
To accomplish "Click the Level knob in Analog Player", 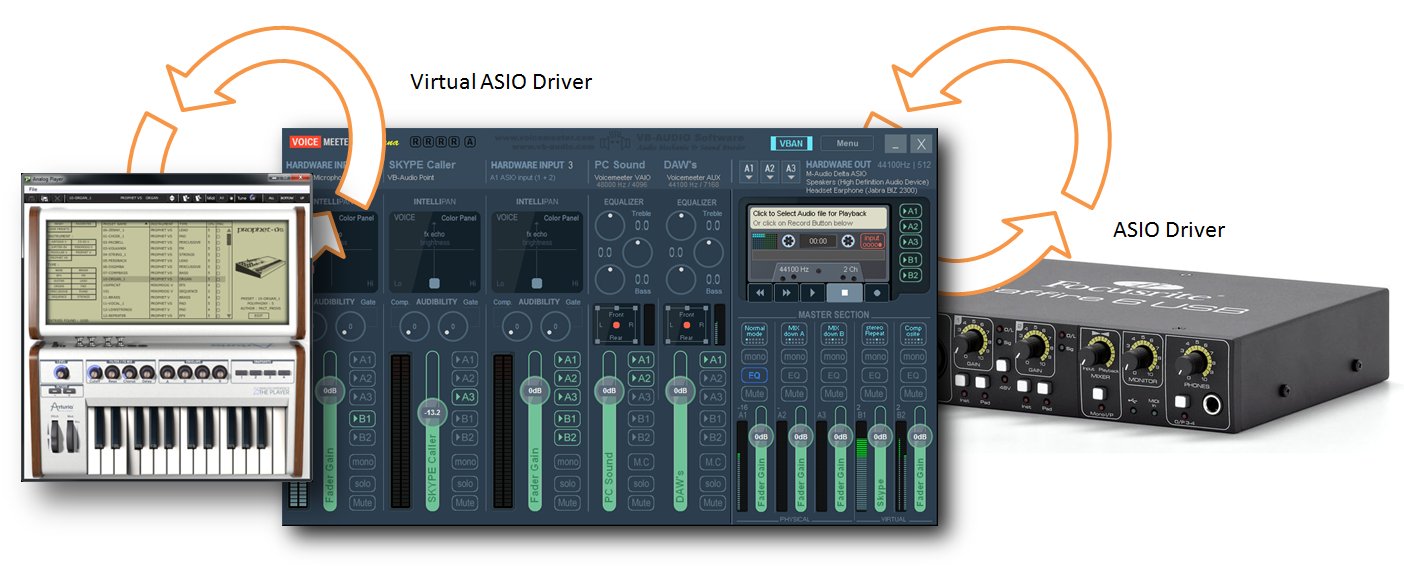I will pos(63,371).
